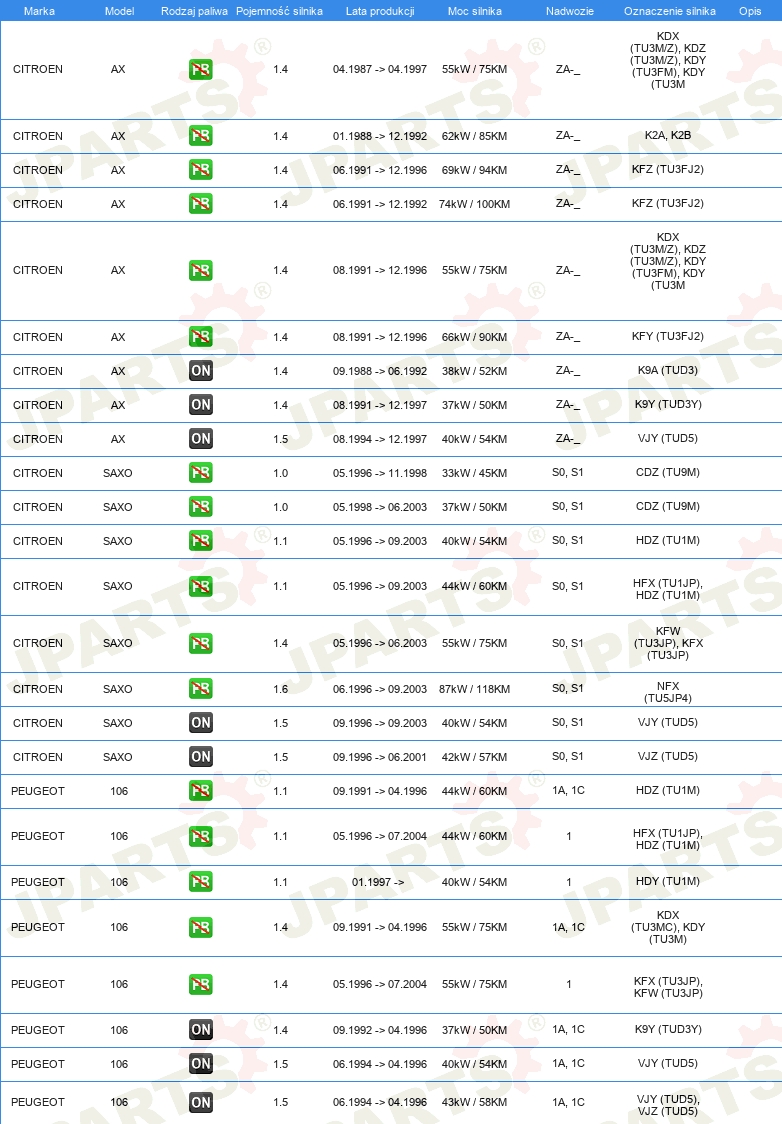
Task: Select the power cell 42kW / 57KM
Action: (475, 757)
